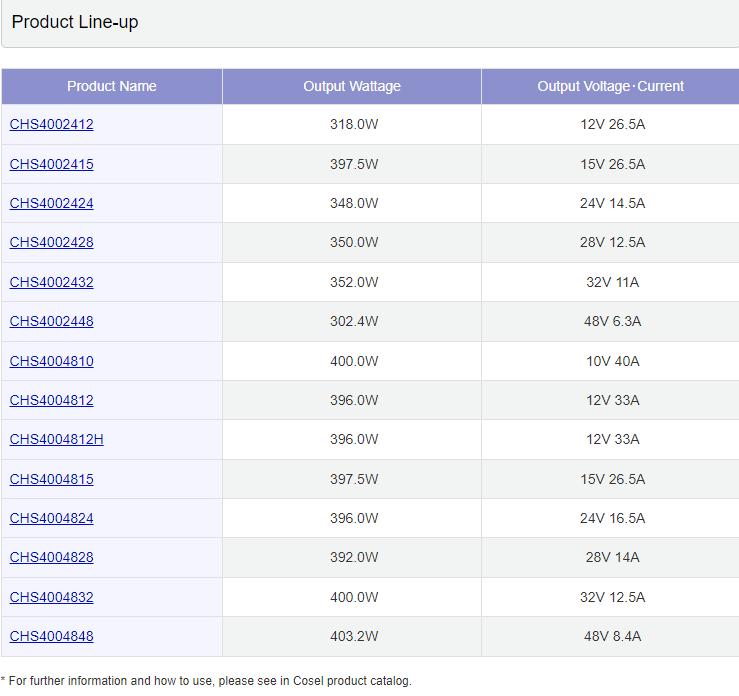739x696 pixels.
Task: Open the CHS4004812 product link
Action: click(51, 400)
